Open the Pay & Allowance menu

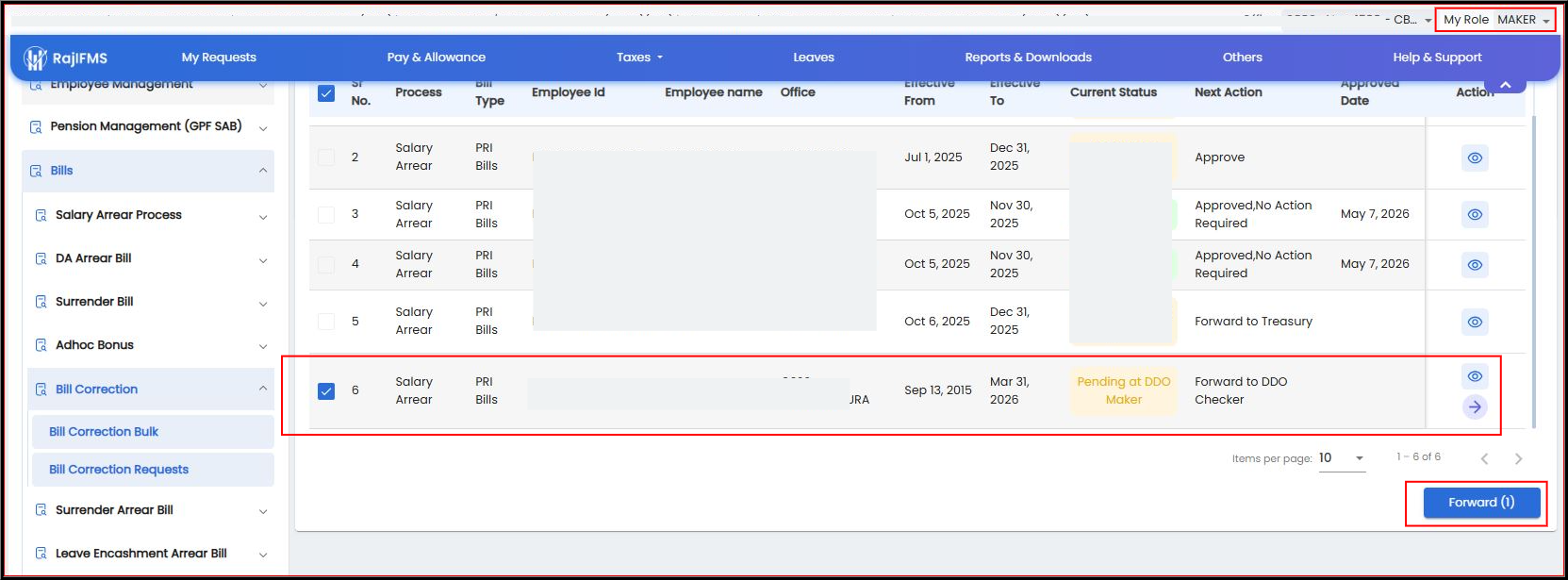point(437,58)
